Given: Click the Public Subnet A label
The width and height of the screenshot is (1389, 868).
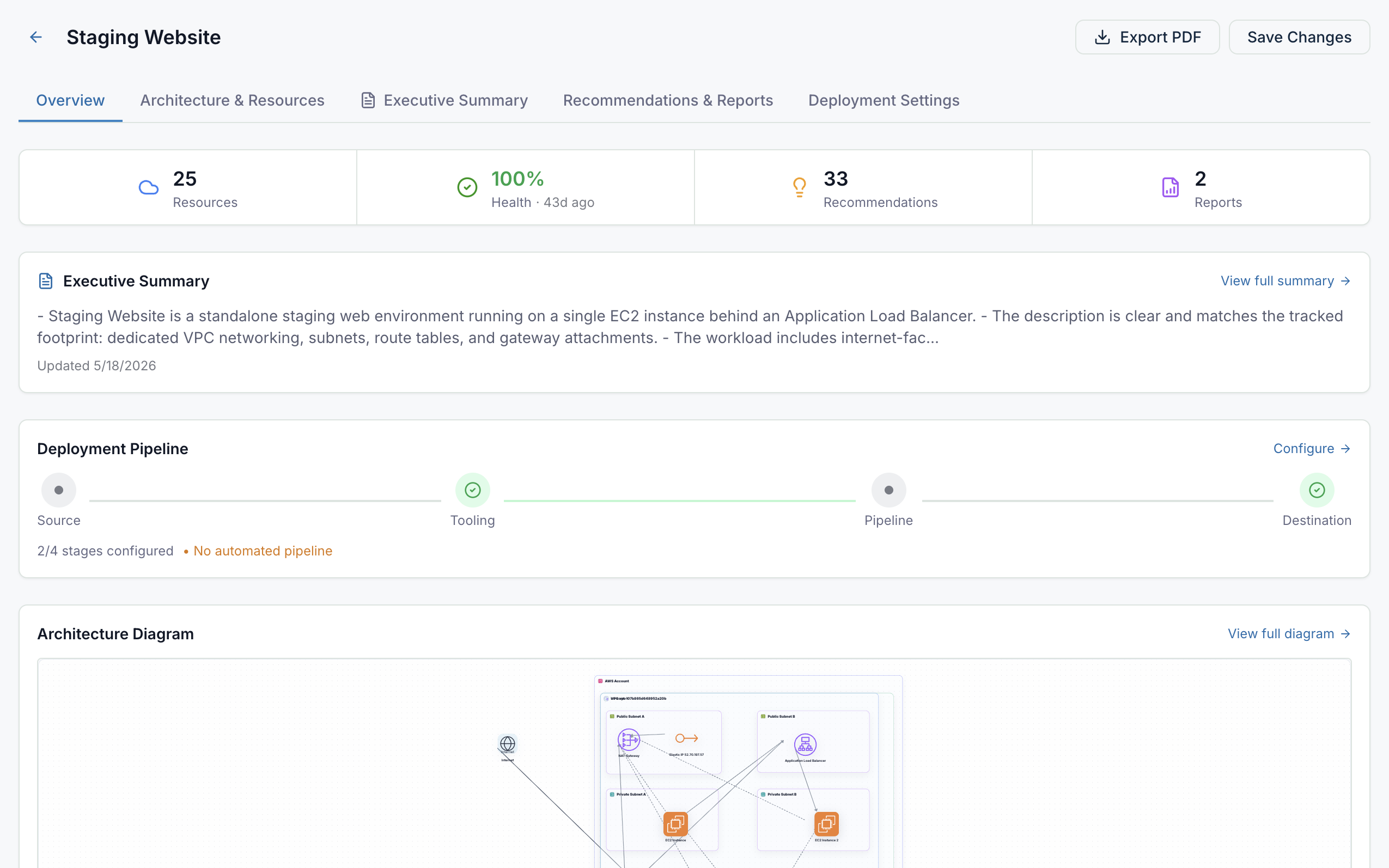Looking at the screenshot, I should point(630,717).
